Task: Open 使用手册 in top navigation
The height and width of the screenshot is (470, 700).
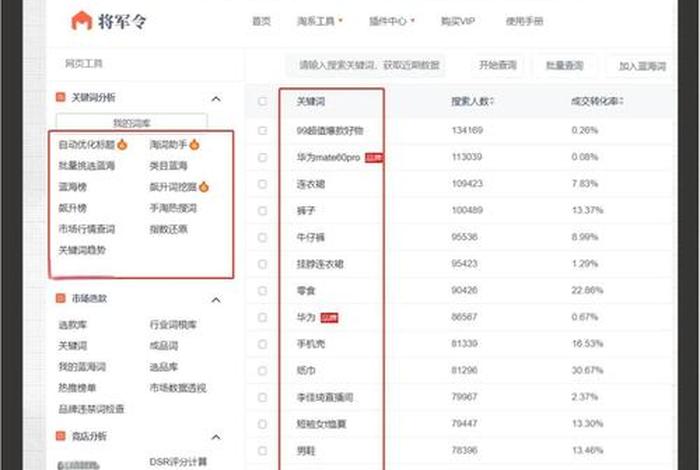Action: pyautogui.click(x=524, y=21)
